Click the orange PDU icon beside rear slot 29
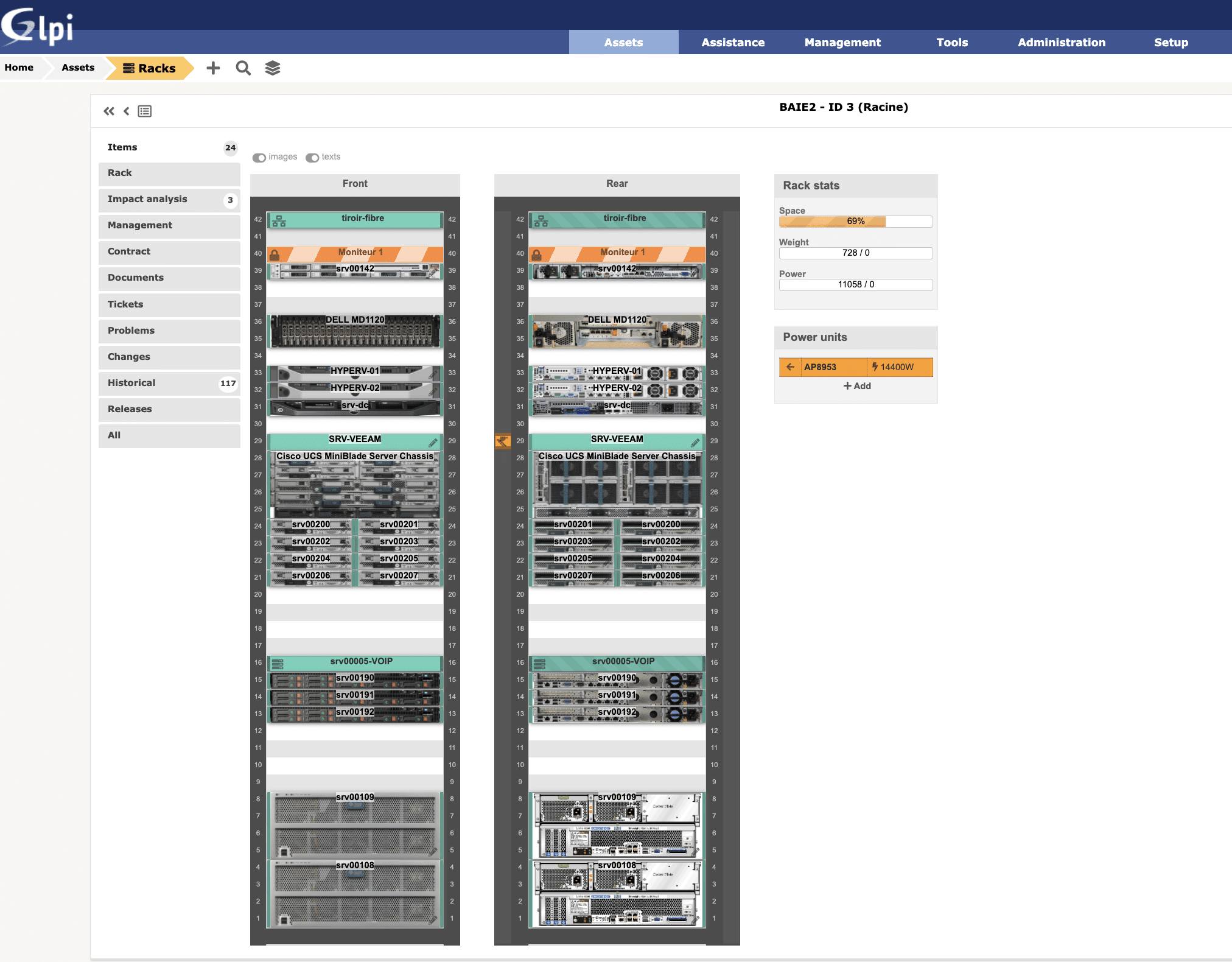The width and height of the screenshot is (1232, 962). 503,441
